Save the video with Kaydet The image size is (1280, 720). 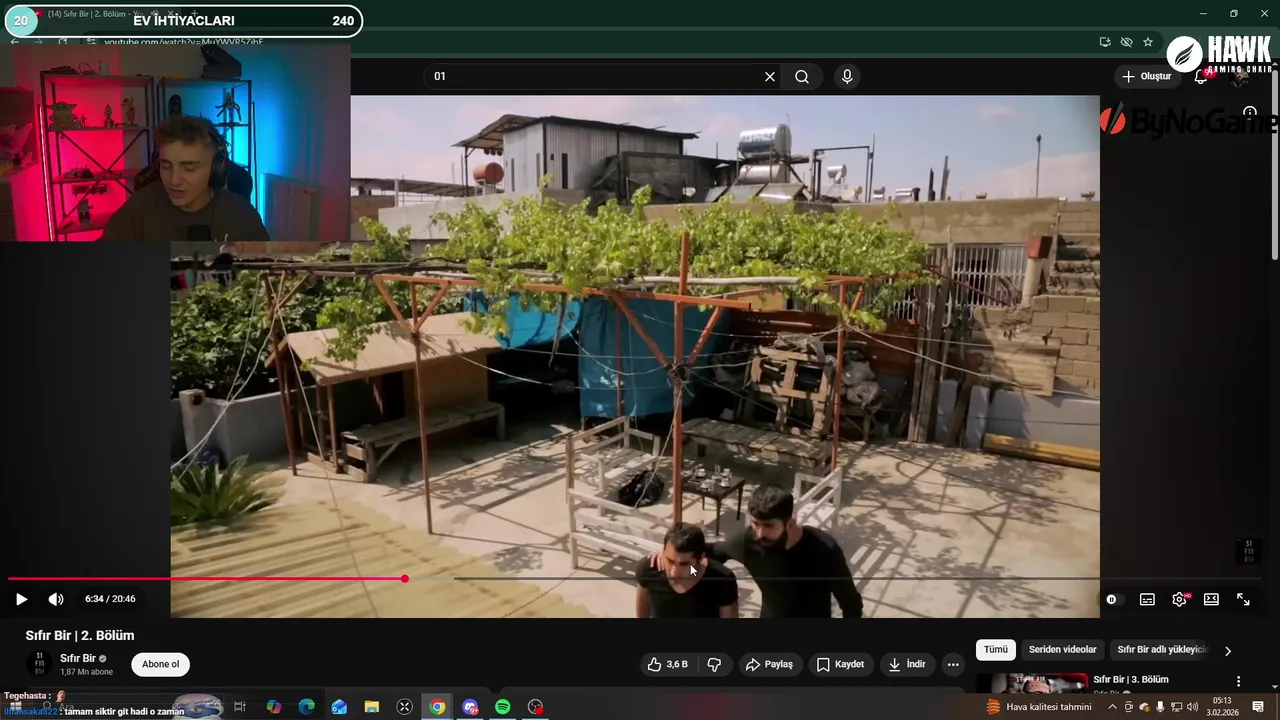click(x=840, y=664)
